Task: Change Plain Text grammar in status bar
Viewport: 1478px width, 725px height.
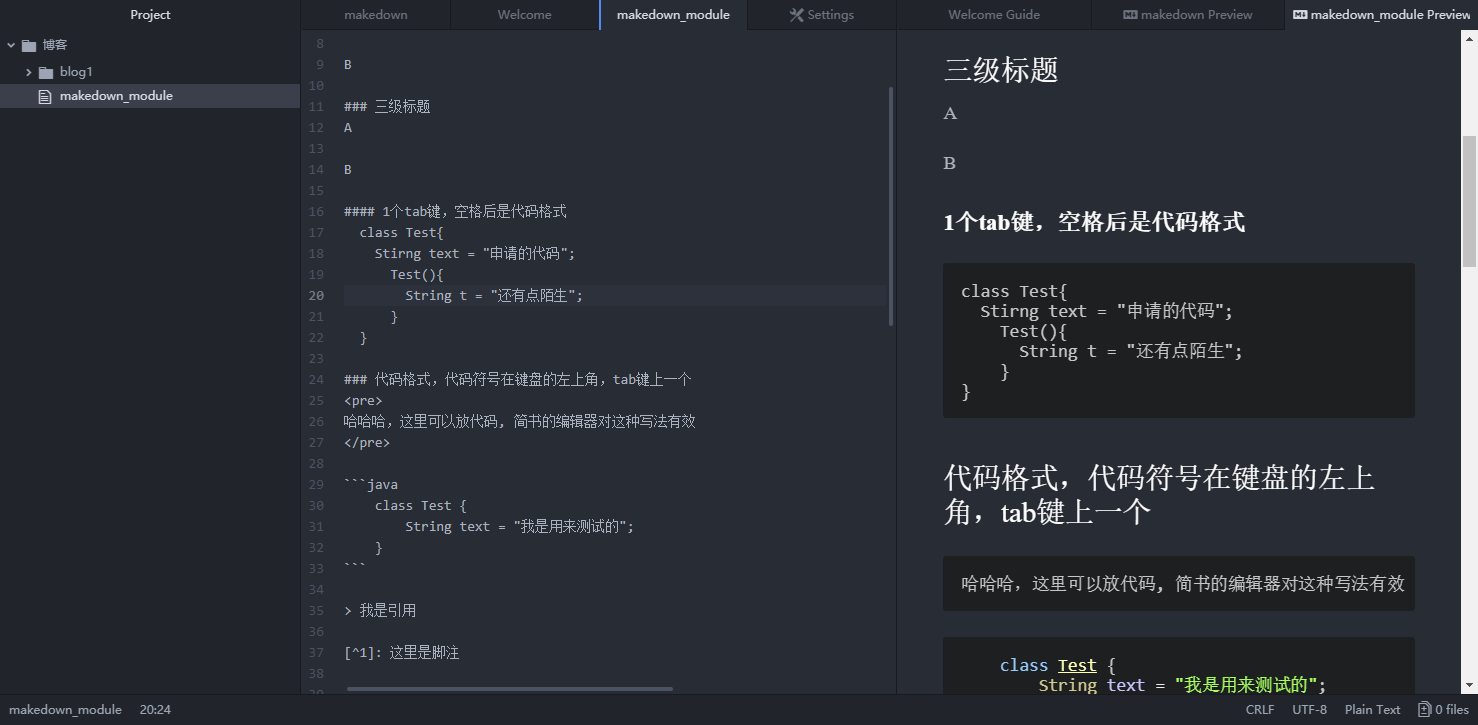Action: (x=1372, y=710)
